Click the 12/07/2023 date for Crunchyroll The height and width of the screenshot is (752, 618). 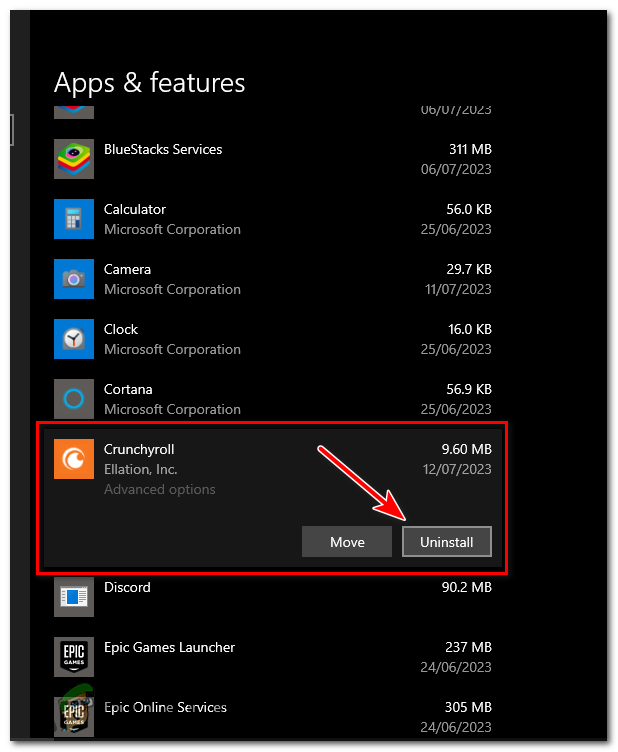(457, 469)
